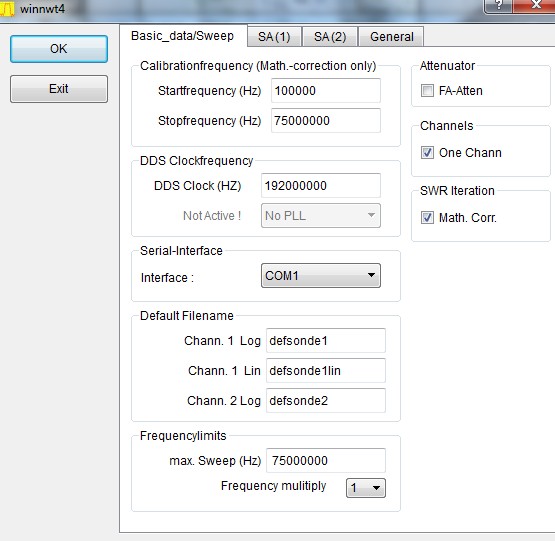The height and width of the screenshot is (541, 555).
Task: Click the Channels group title
Action: pyautogui.click(x=447, y=126)
